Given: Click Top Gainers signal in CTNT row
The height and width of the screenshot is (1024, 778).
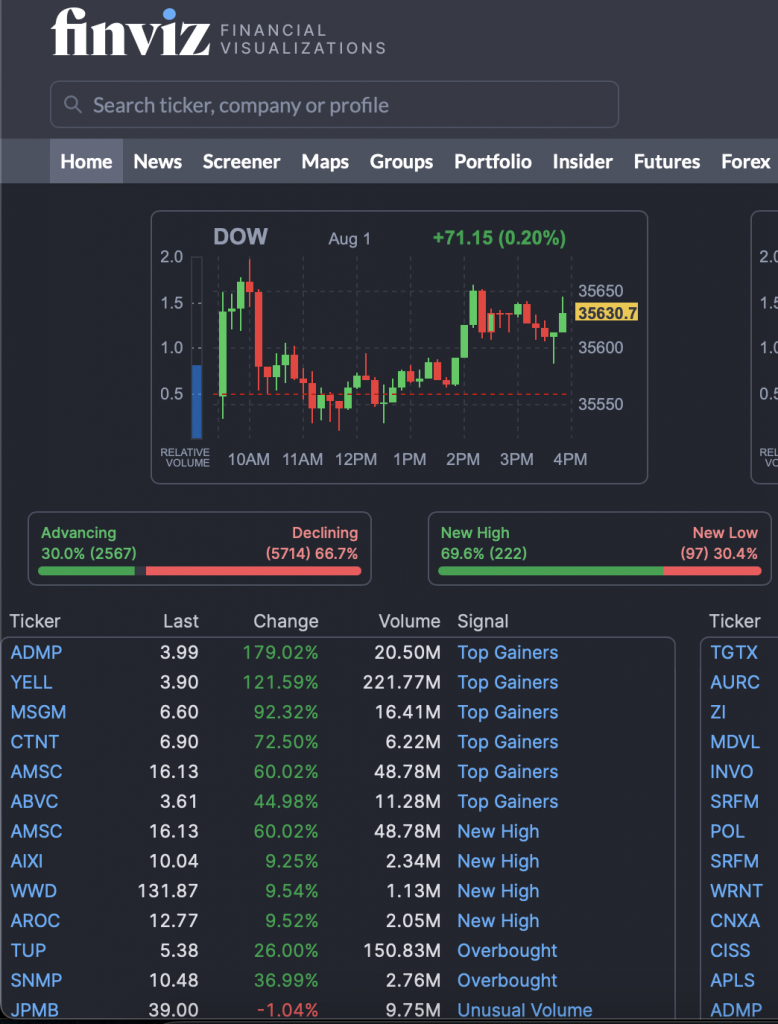Looking at the screenshot, I should click(508, 742).
